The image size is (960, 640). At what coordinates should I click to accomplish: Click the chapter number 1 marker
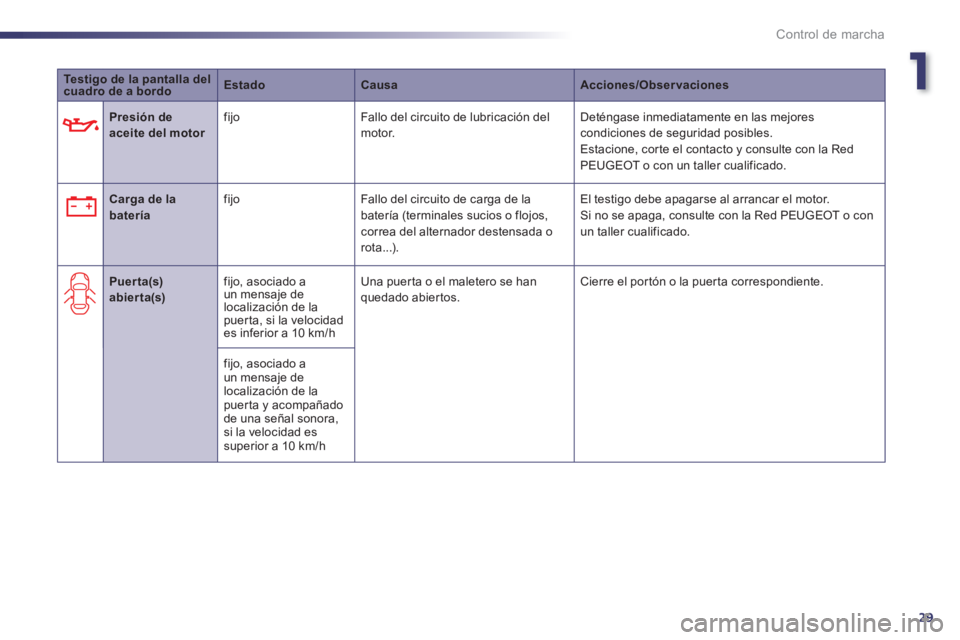pos(919,71)
